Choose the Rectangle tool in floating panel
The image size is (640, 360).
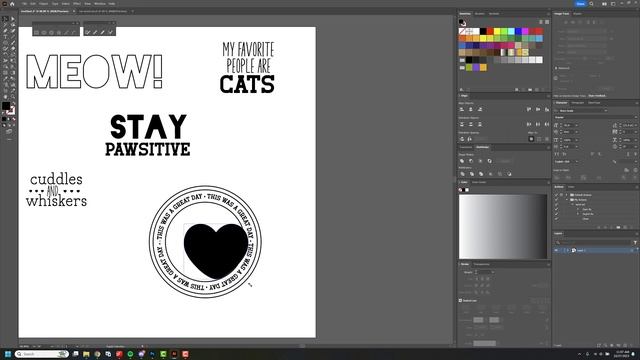click(37, 32)
